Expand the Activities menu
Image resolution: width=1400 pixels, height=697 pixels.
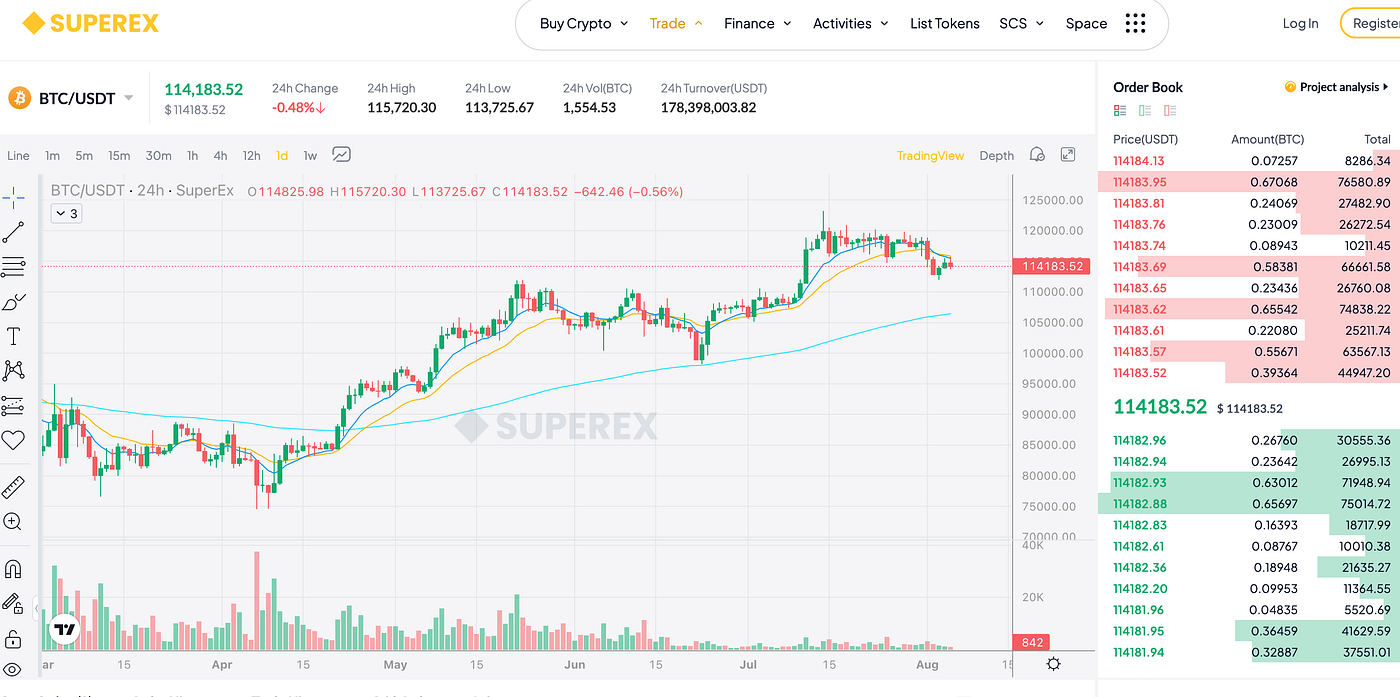click(851, 23)
